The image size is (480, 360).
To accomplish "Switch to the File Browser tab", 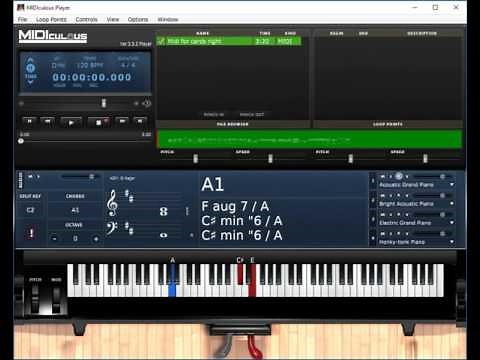I will tap(233, 124).
